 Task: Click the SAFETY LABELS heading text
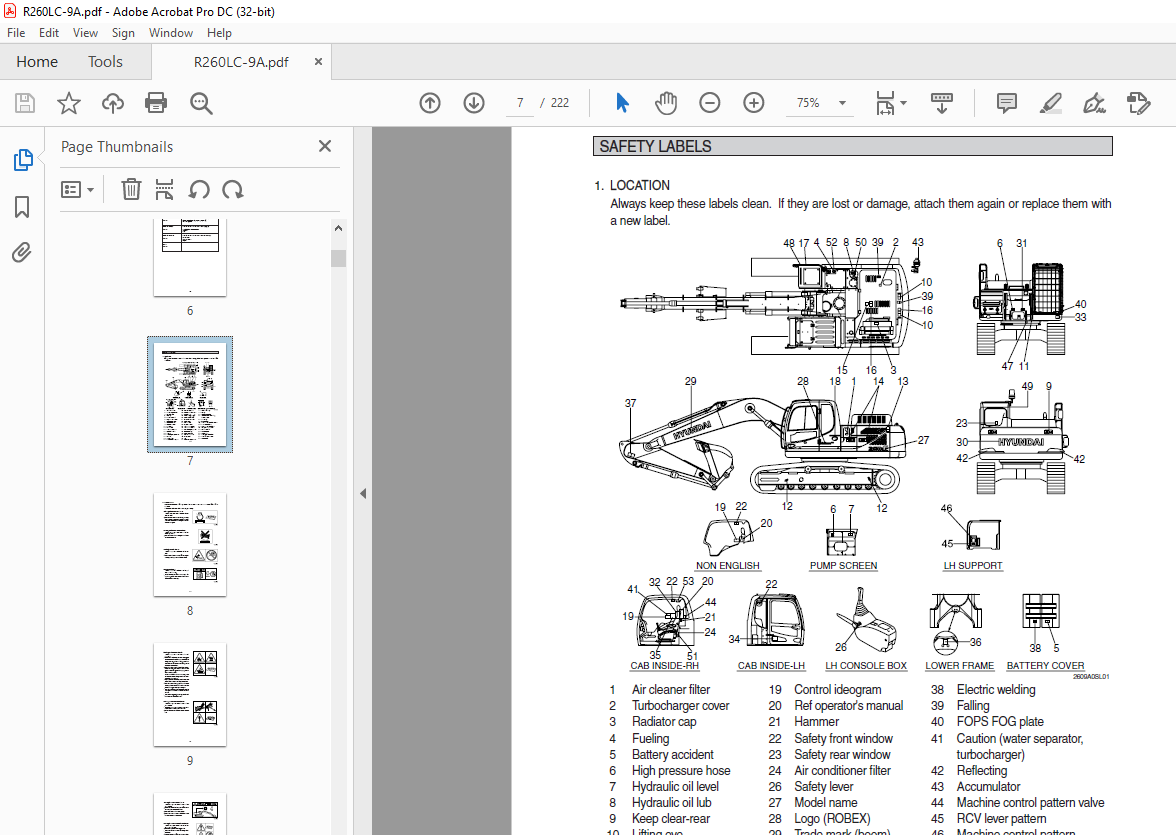(656, 146)
